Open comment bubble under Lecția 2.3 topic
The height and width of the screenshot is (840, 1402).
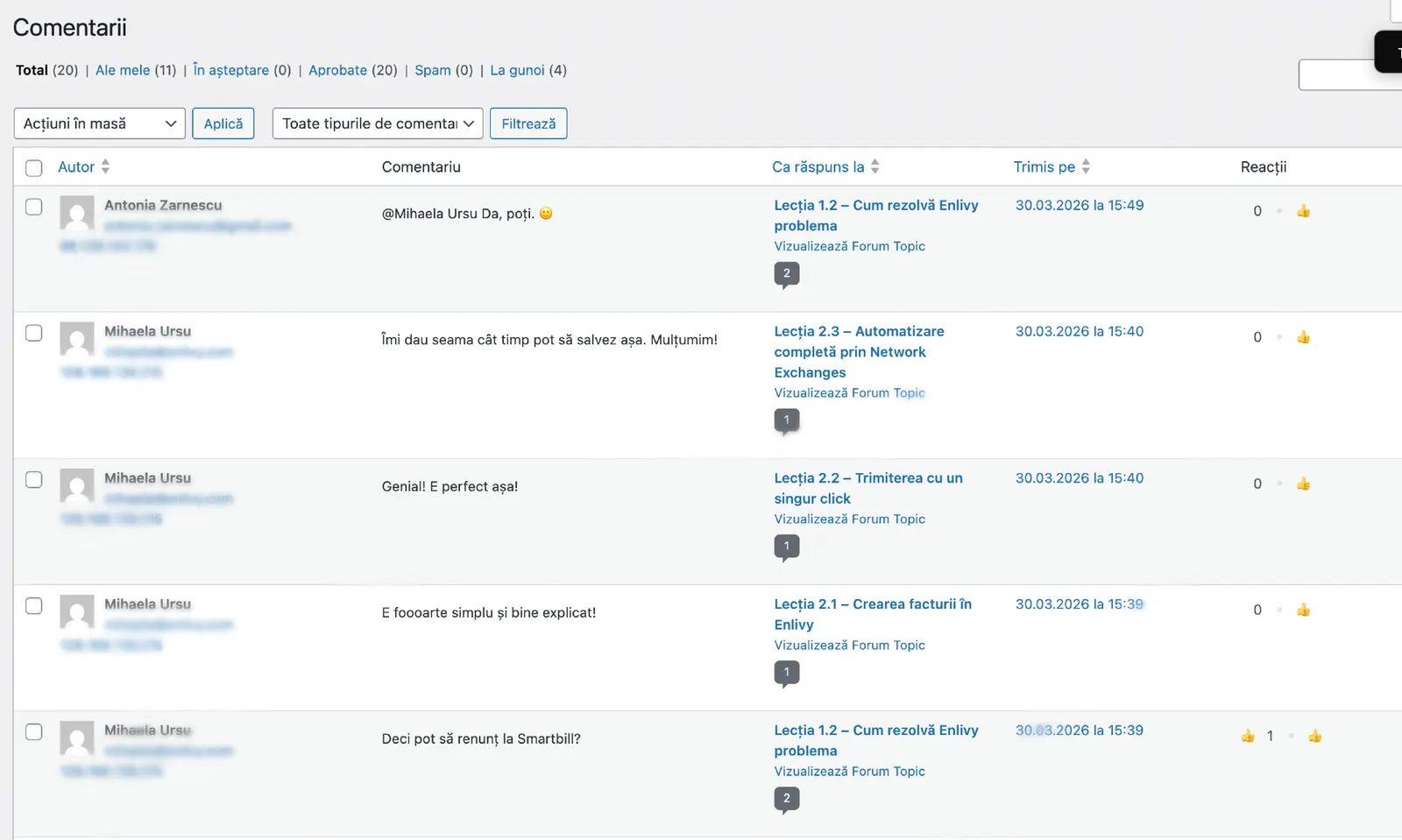click(x=787, y=421)
